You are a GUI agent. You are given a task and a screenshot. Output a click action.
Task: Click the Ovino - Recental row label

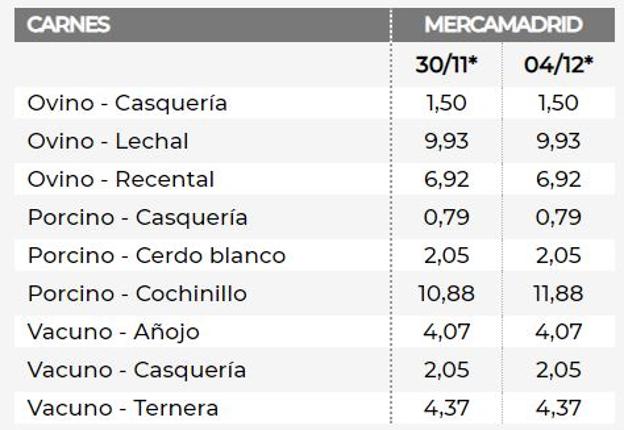pyautogui.click(x=121, y=179)
